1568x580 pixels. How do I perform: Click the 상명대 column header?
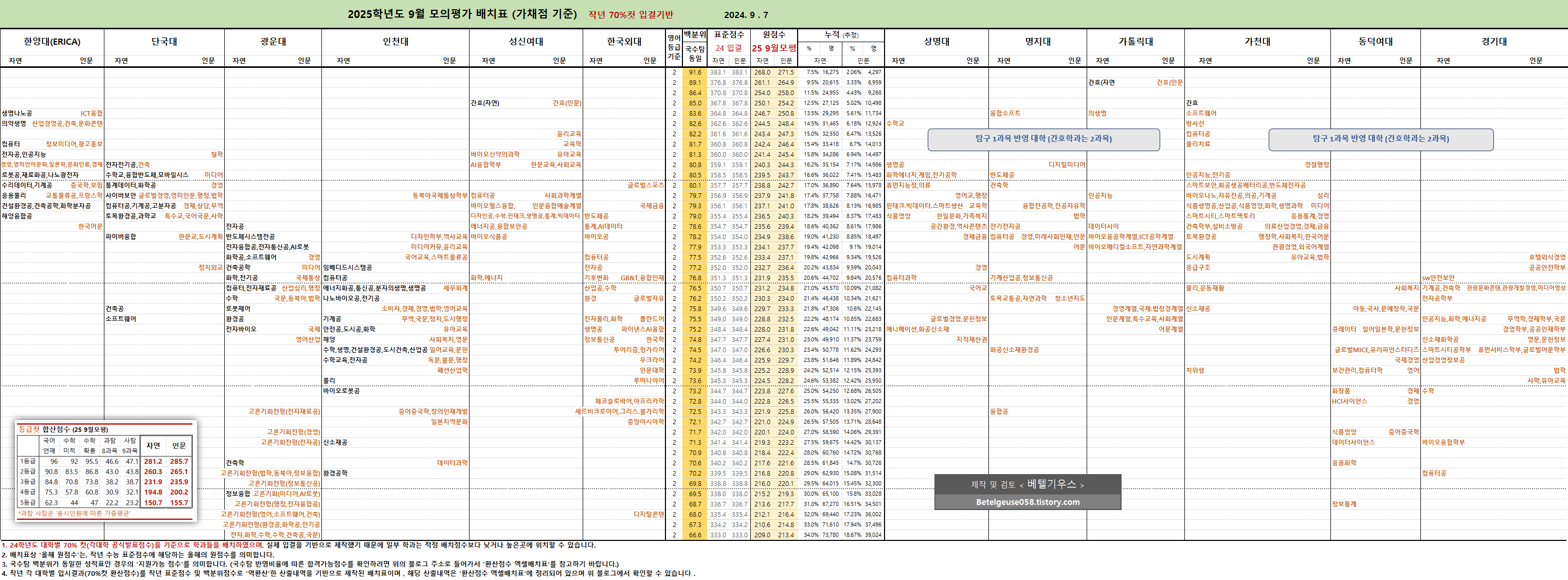pos(936,41)
